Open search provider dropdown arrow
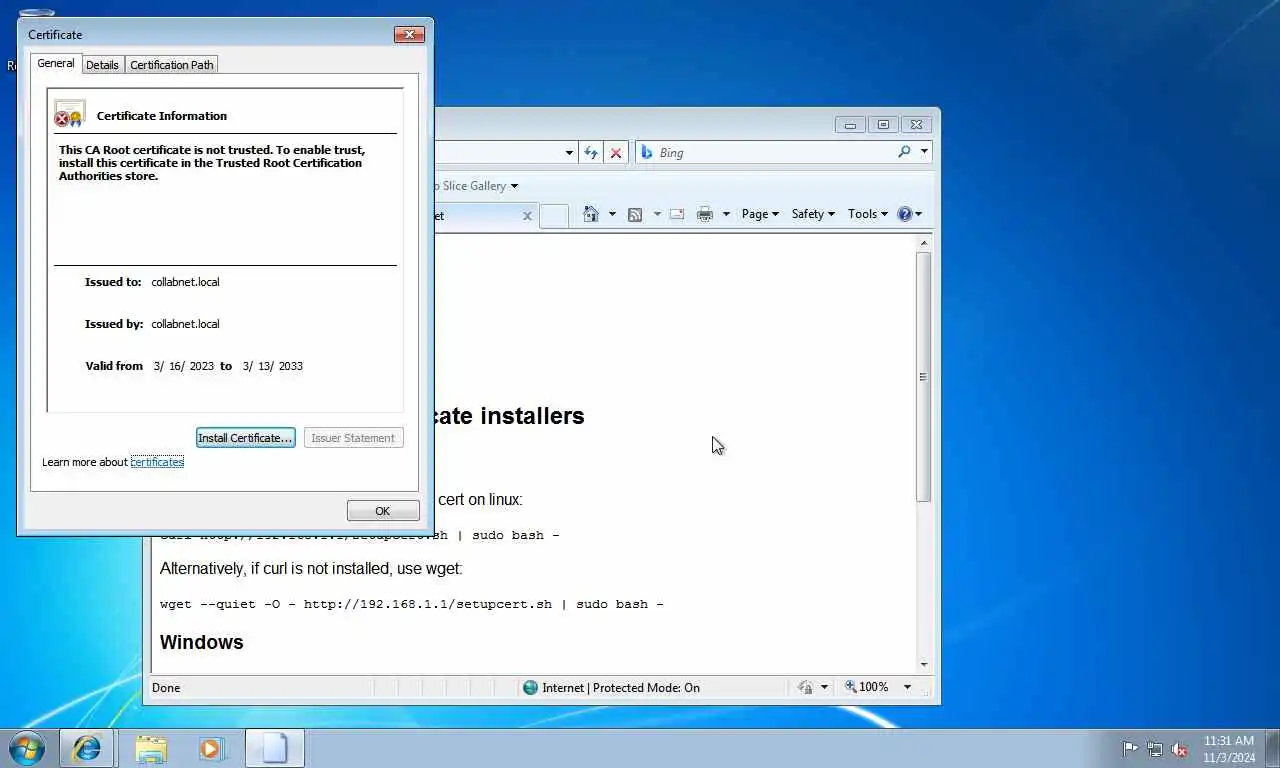 tap(923, 152)
